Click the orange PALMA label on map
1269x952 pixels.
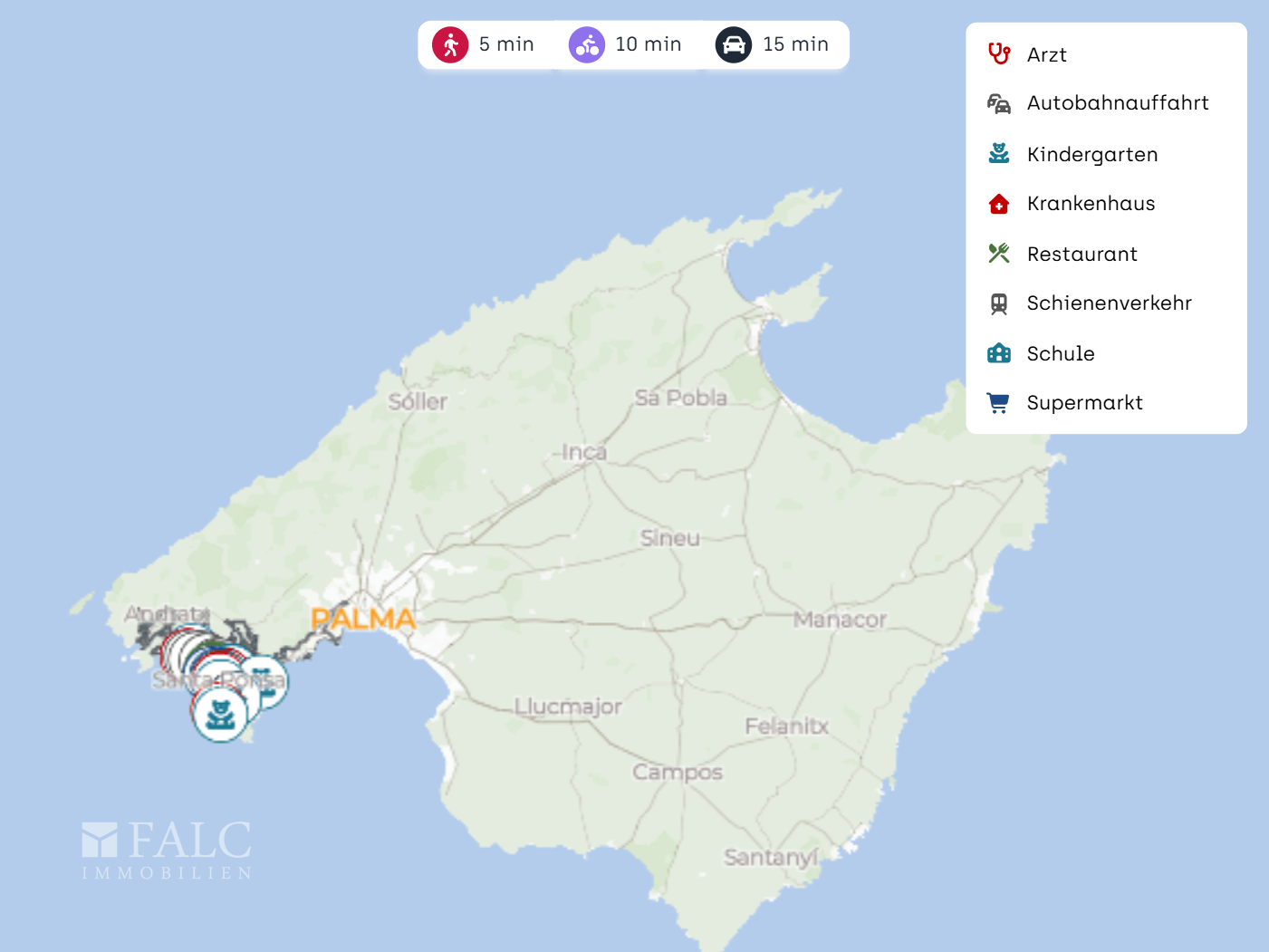[x=362, y=620]
